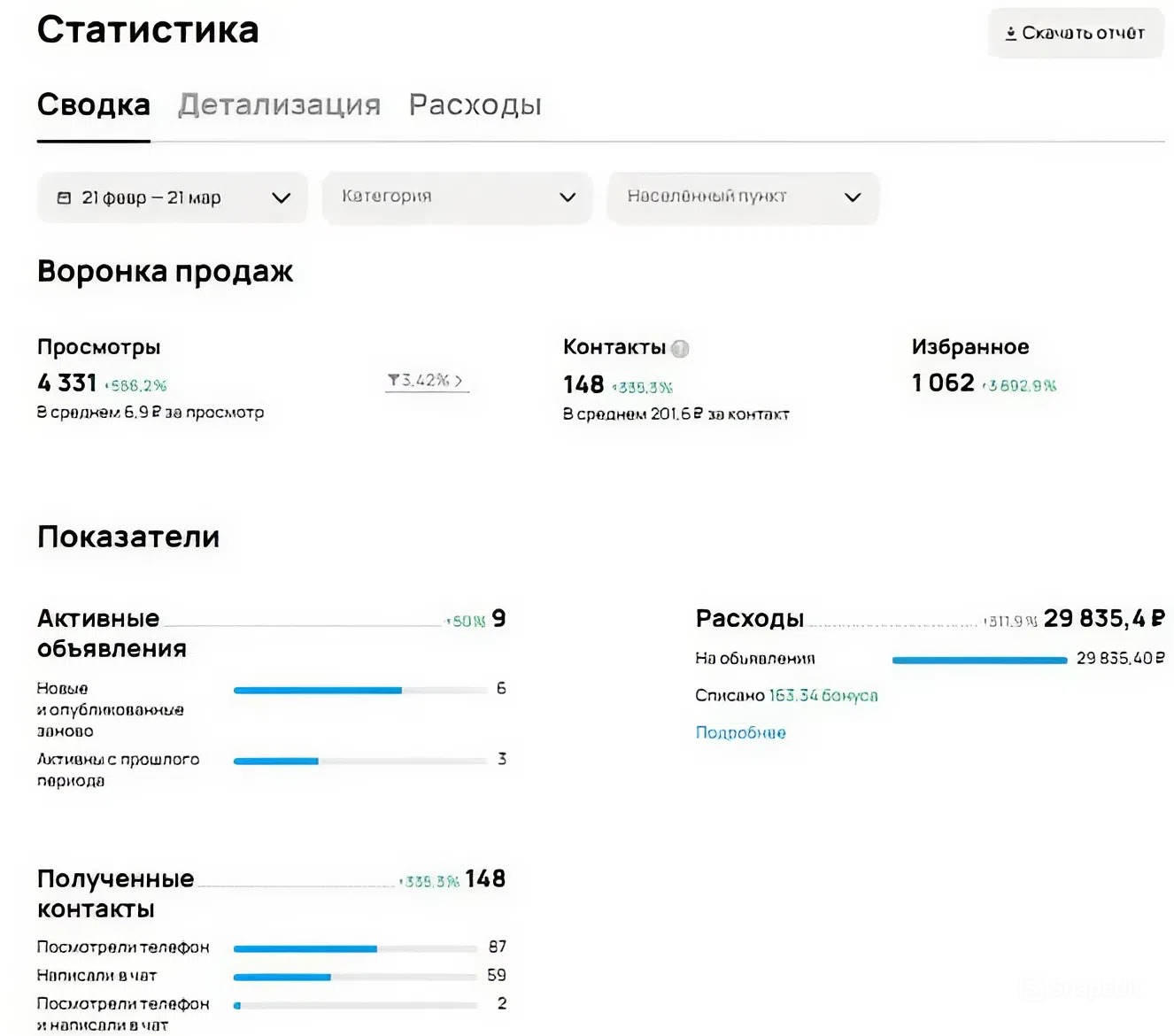1174x1036 pixels.
Task: Click the 511,9% expenses growth value
Action: 1010,621
